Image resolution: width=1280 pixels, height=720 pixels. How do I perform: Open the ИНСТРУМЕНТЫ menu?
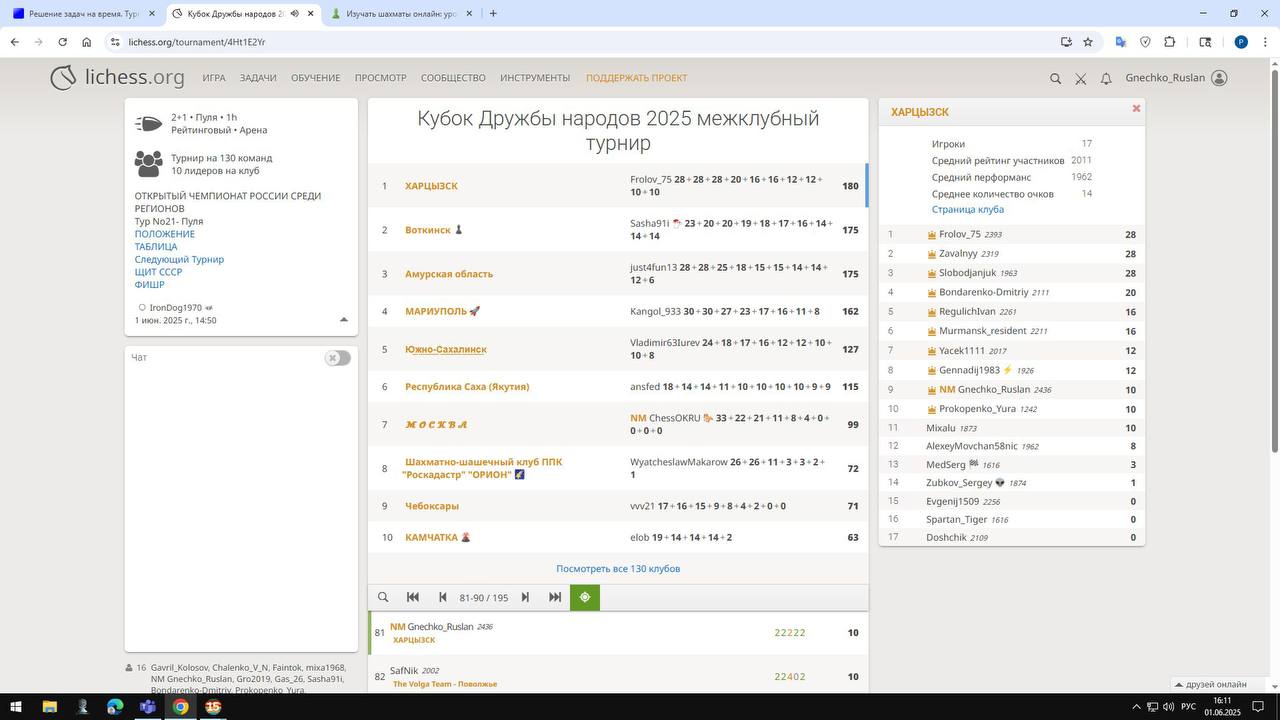(535, 78)
